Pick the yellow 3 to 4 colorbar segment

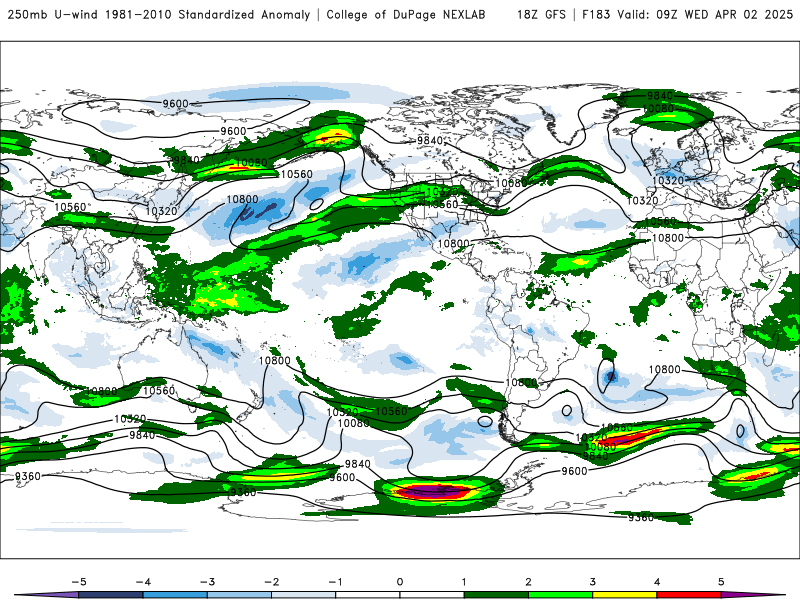(x=624, y=595)
